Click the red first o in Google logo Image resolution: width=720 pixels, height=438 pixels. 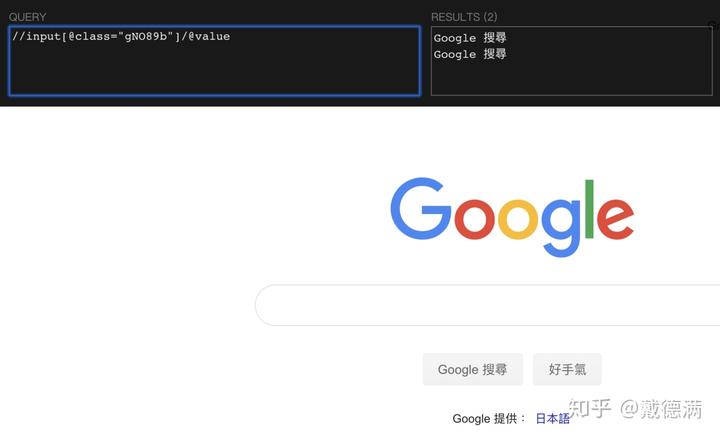click(x=474, y=219)
